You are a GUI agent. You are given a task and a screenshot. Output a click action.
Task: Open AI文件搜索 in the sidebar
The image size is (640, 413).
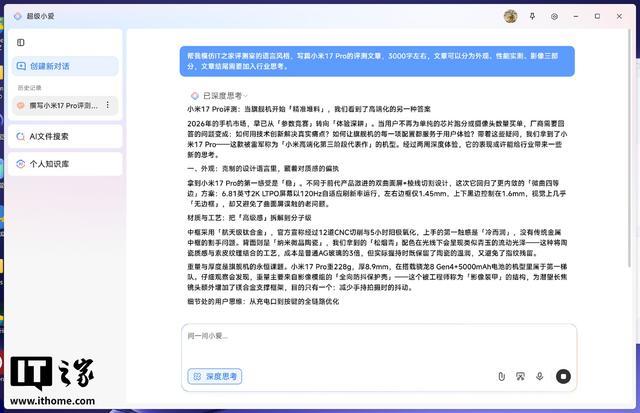pyautogui.click(x=65, y=136)
